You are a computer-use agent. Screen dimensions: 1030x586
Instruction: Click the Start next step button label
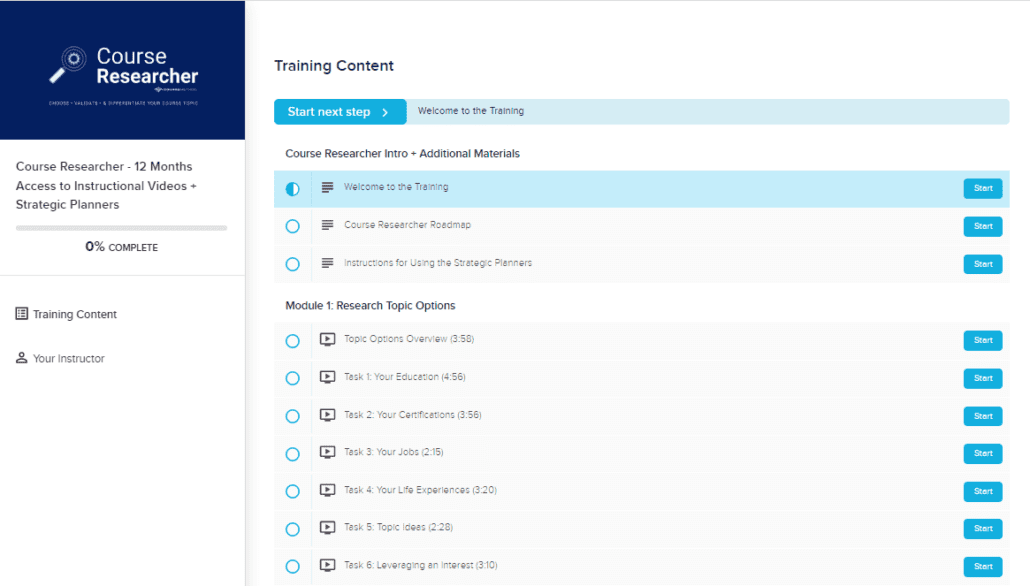point(328,112)
